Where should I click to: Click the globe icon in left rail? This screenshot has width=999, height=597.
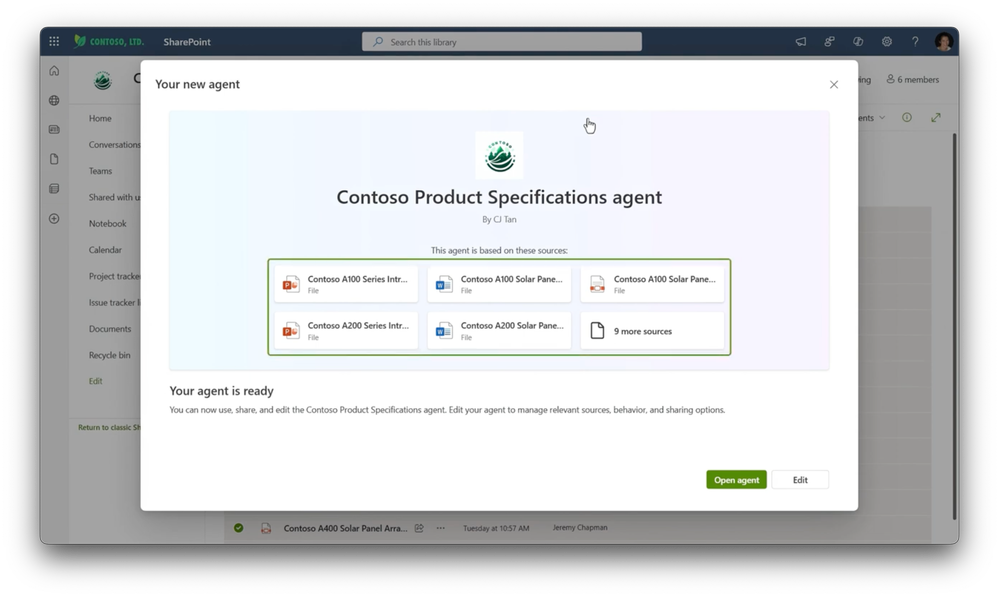(x=54, y=100)
